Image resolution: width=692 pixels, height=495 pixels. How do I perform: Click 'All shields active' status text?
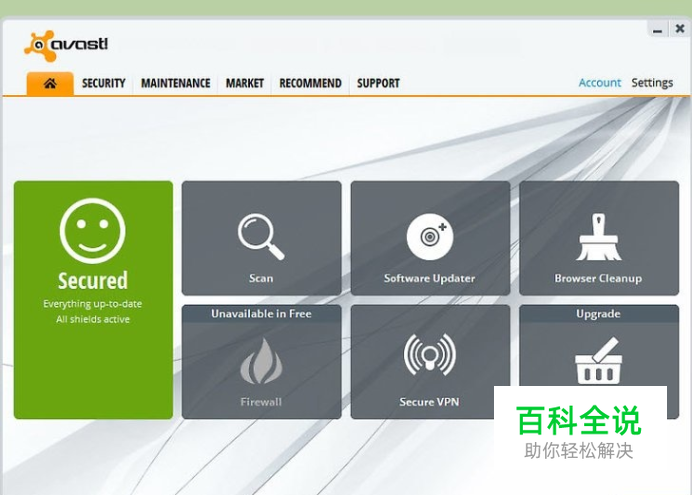pos(93,319)
